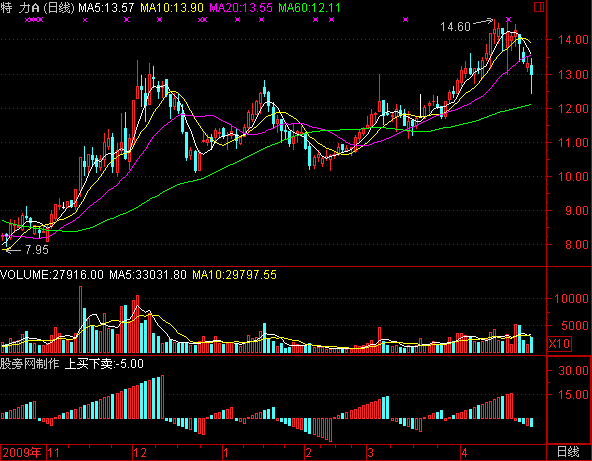
Task: Click the red split-window icon at top right
Action: pos(539,7)
